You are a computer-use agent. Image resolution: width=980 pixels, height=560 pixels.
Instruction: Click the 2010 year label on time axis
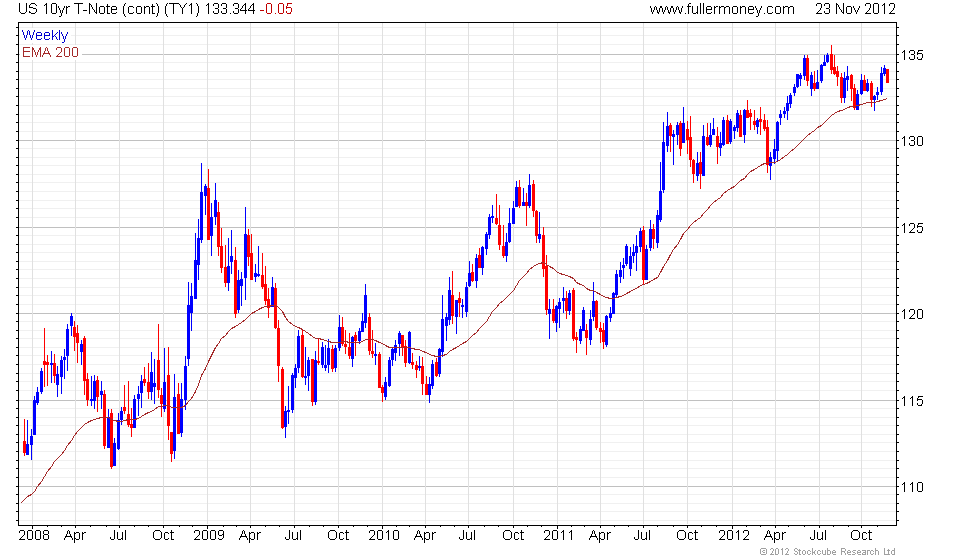pyautogui.click(x=384, y=536)
